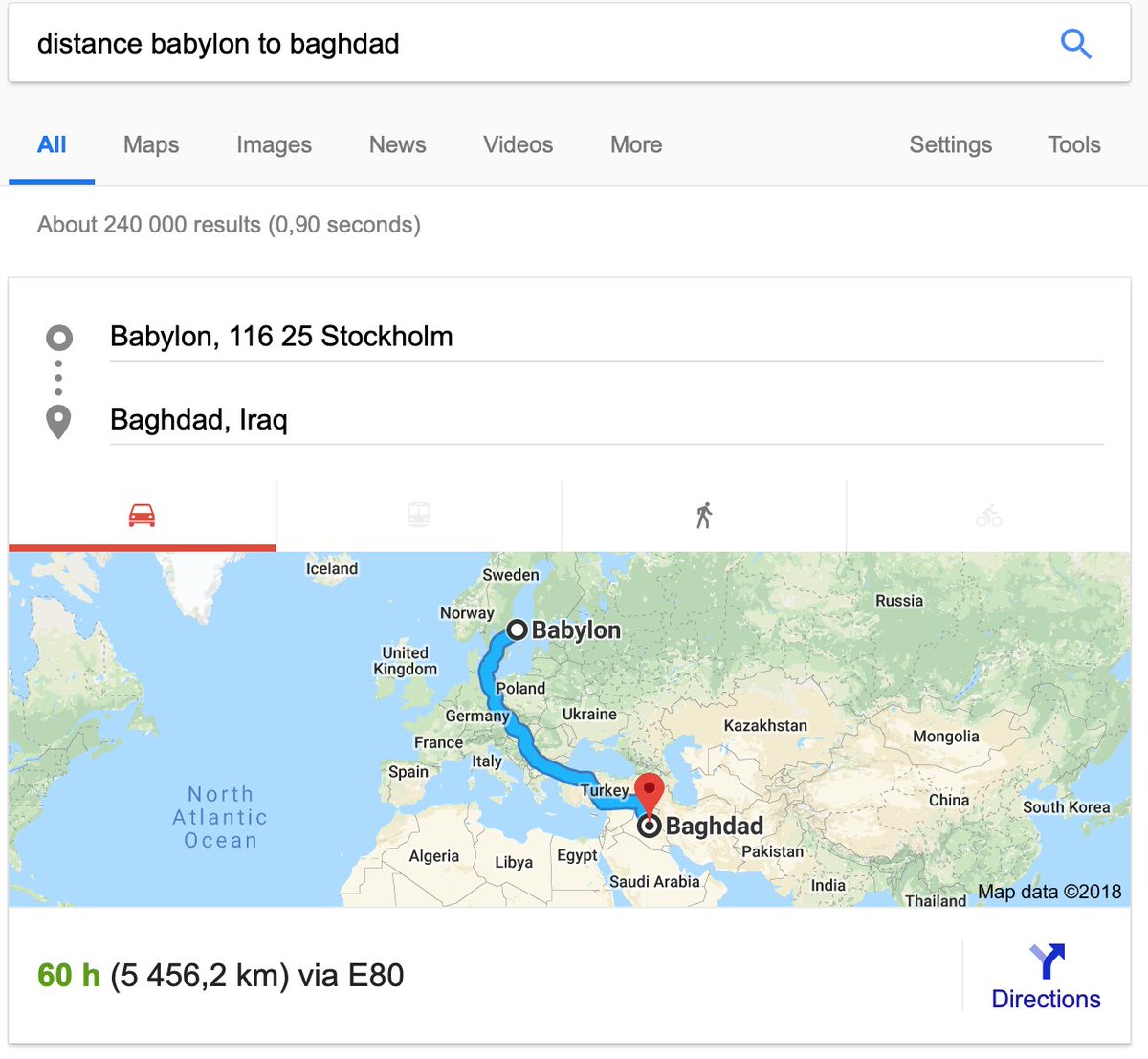
Task: Click the Saudi Arabia label on the map
Action: click(654, 881)
